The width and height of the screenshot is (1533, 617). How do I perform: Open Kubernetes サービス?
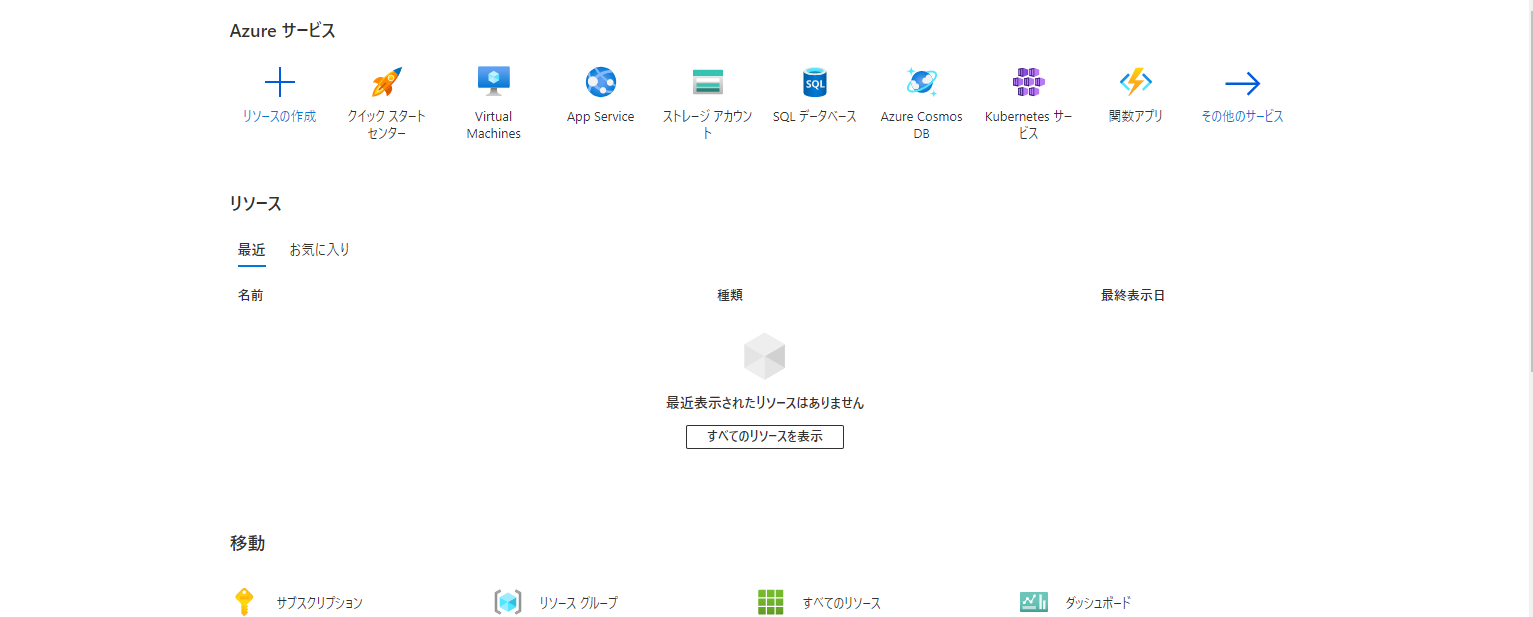click(1029, 80)
